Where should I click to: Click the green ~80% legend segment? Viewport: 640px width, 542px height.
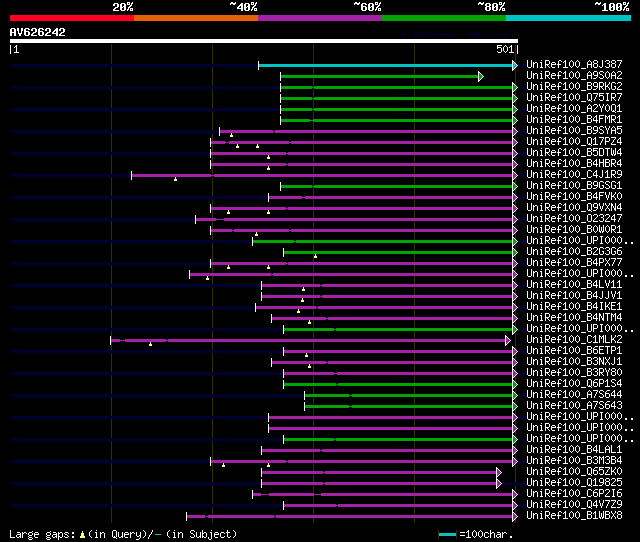(x=444, y=18)
